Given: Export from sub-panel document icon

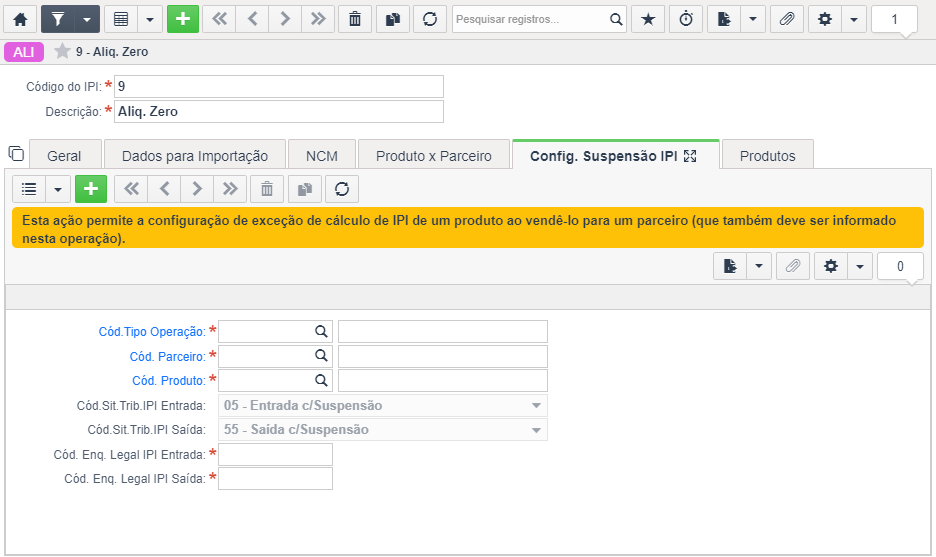Looking at the screenshot, I should click(x=730, y=266).
